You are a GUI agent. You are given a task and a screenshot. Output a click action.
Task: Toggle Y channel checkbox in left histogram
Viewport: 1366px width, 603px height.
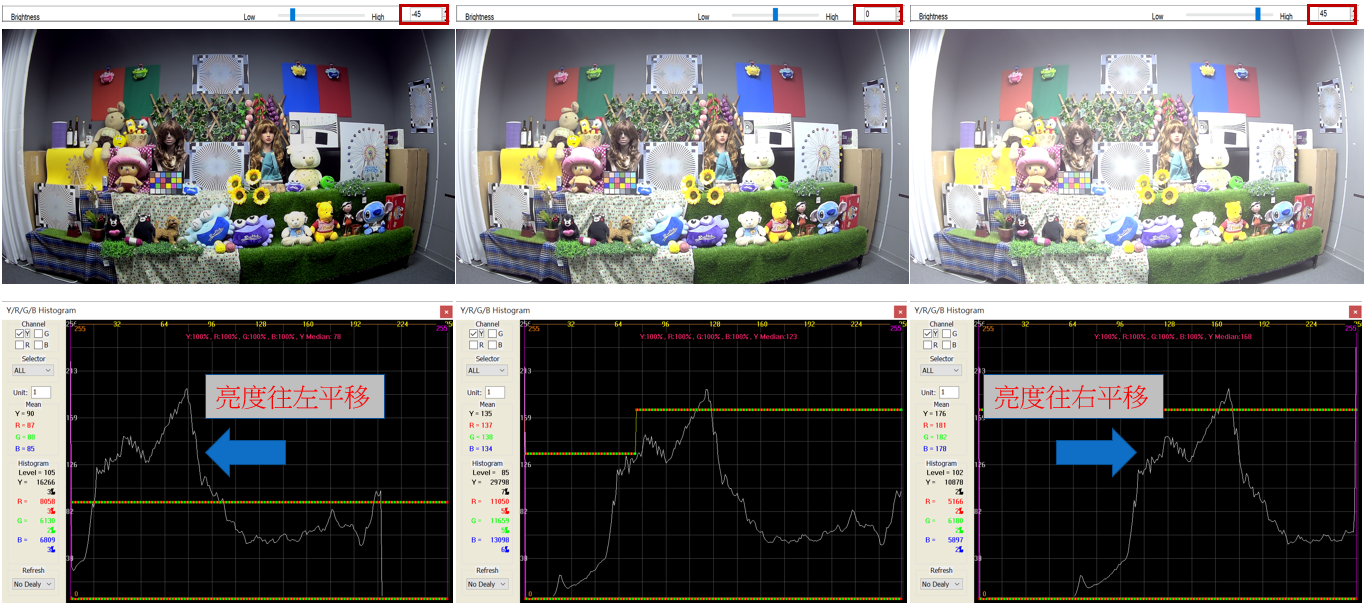coord(19,334)
